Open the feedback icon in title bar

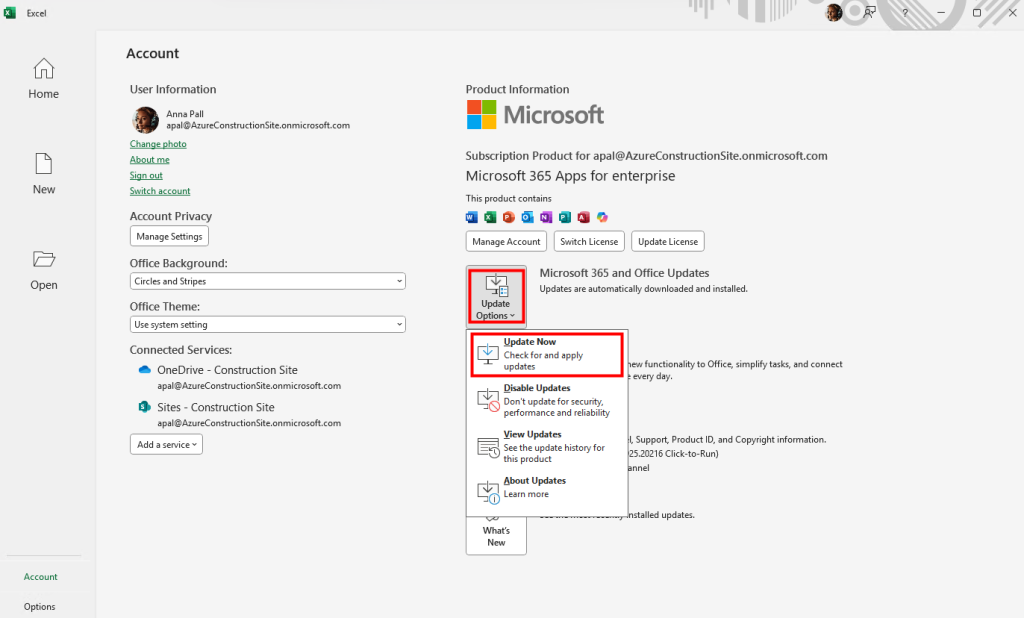click(869, 12)
